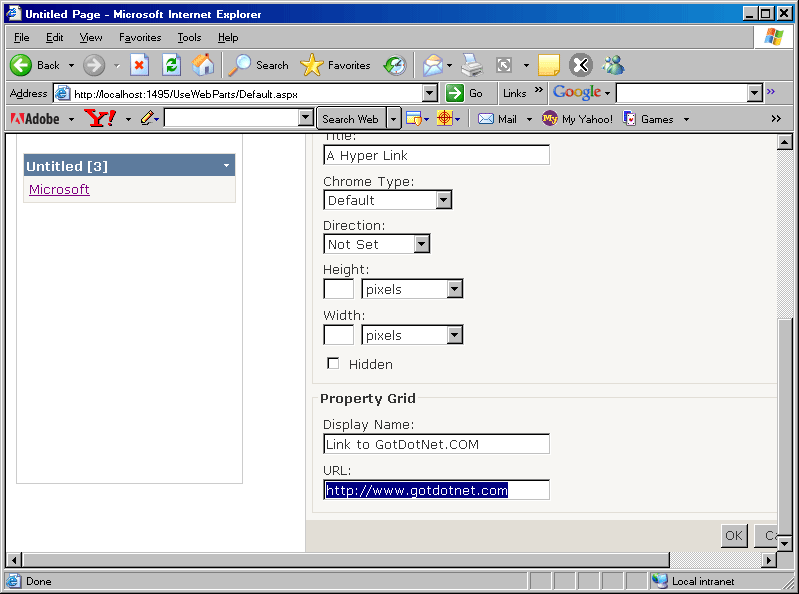Expand the Untitled [3] web part menu arrow

click(227, 165)
